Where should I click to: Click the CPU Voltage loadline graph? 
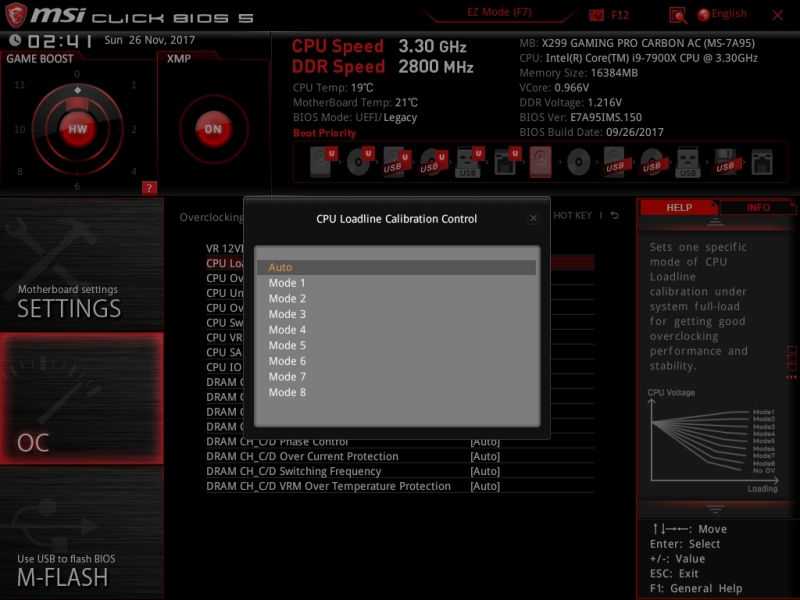point(713,442)
